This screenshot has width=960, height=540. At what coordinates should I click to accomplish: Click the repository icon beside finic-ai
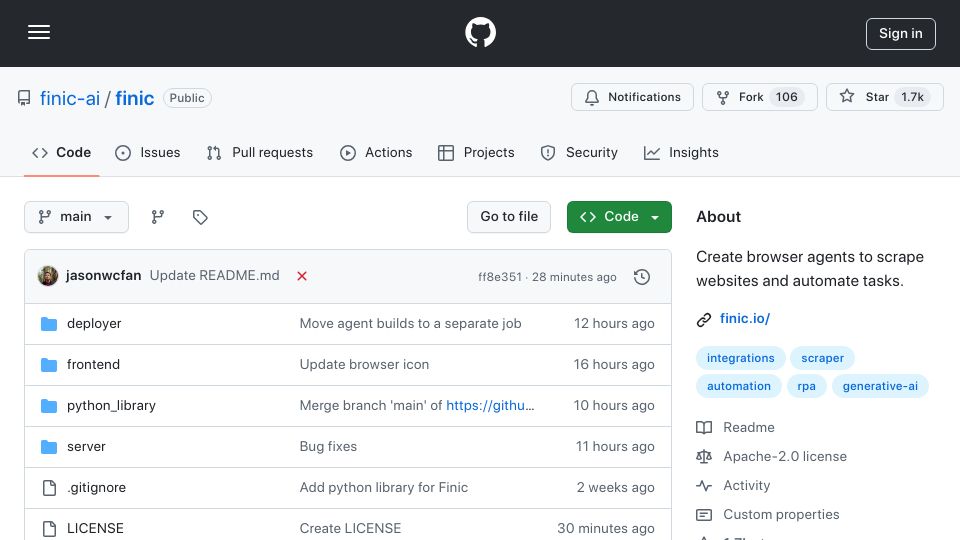[x=24, y=98]
